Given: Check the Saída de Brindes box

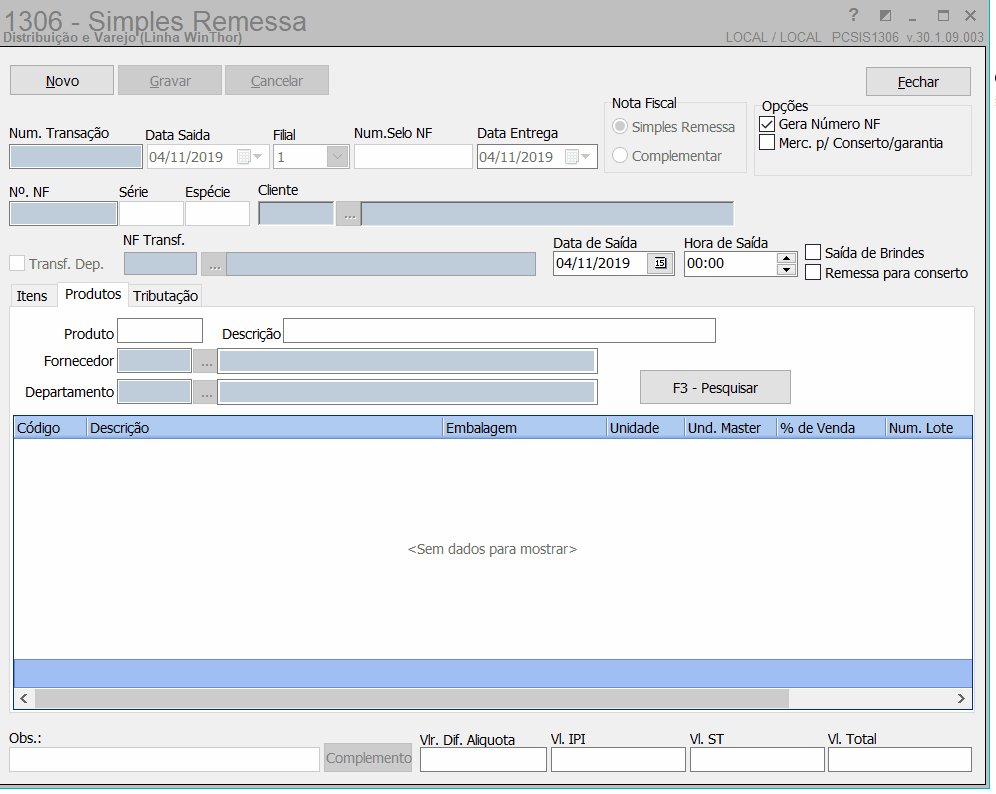Looking at the screenshot, I should [813, 253].
